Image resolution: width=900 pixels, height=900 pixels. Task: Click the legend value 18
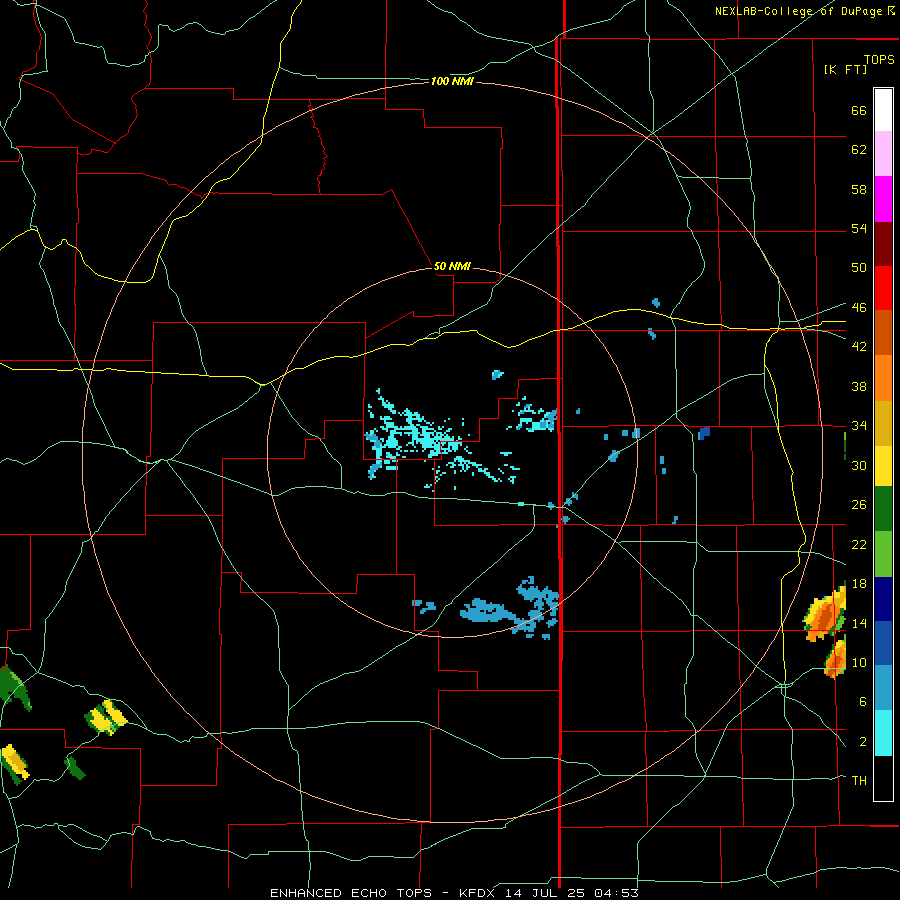coord(859,584)
